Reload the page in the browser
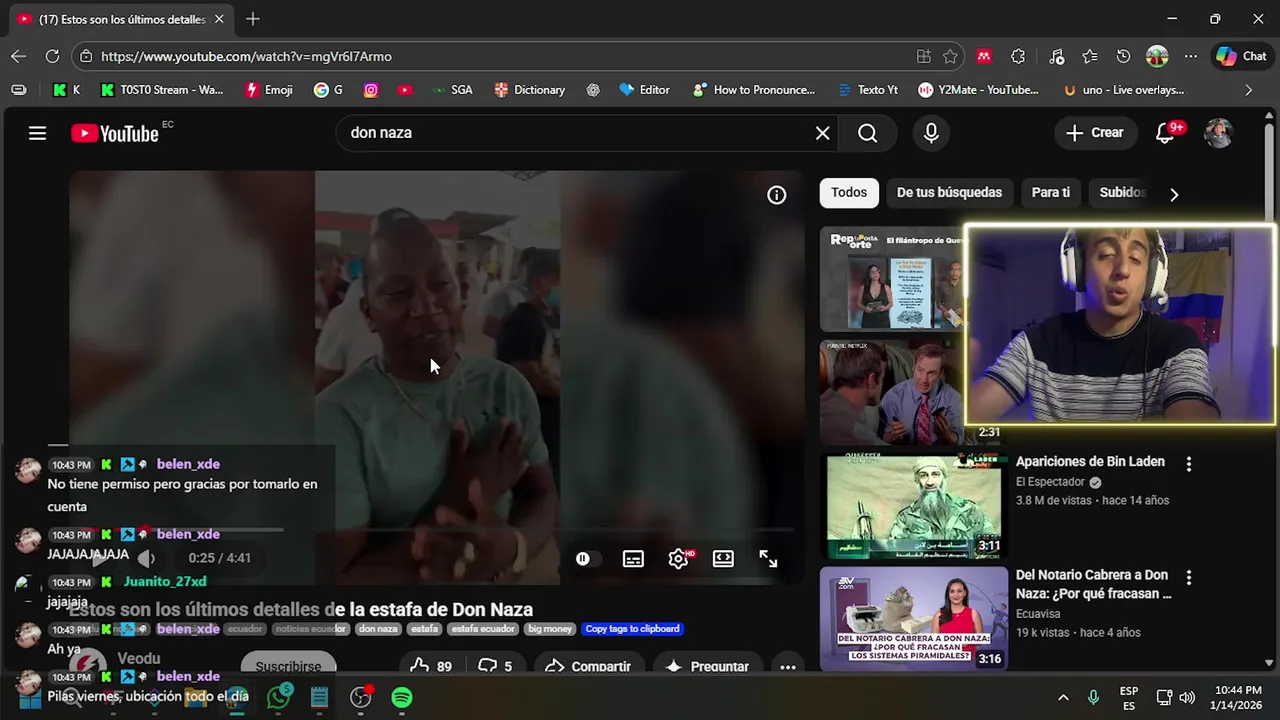Viewport: 1280px width, 720px height. click(53, 56)
